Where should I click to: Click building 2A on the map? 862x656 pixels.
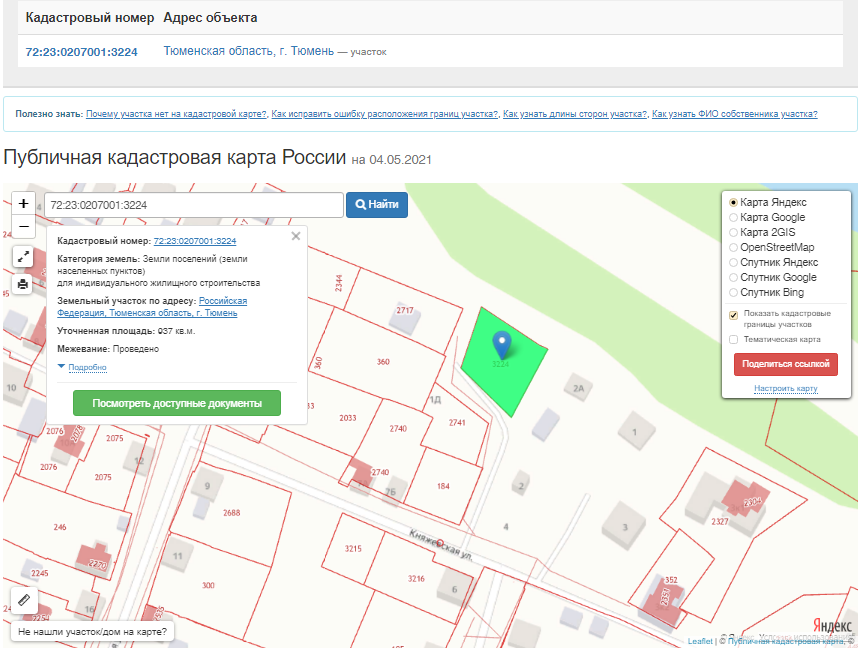578,388
